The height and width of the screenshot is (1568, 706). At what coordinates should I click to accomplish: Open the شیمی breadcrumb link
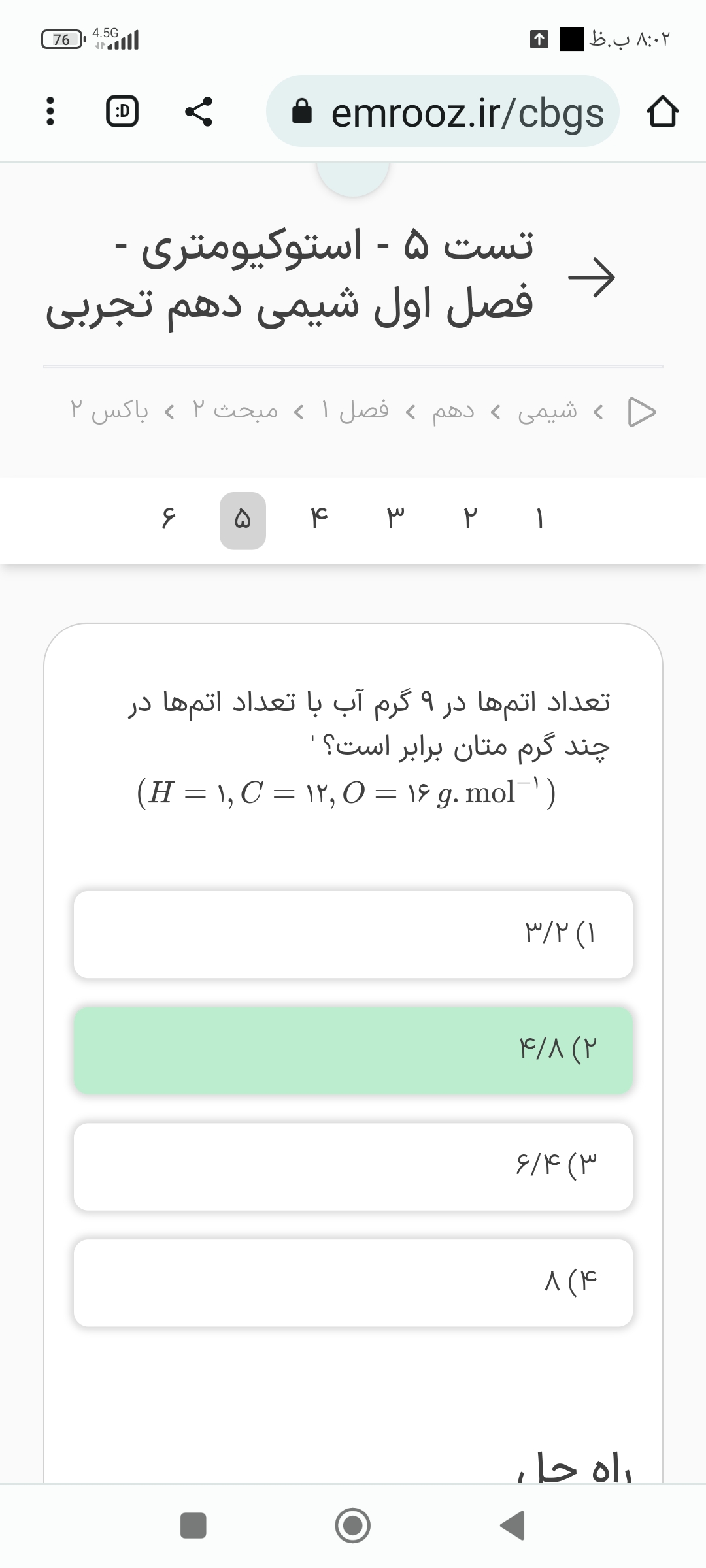(x=547, y=411)
